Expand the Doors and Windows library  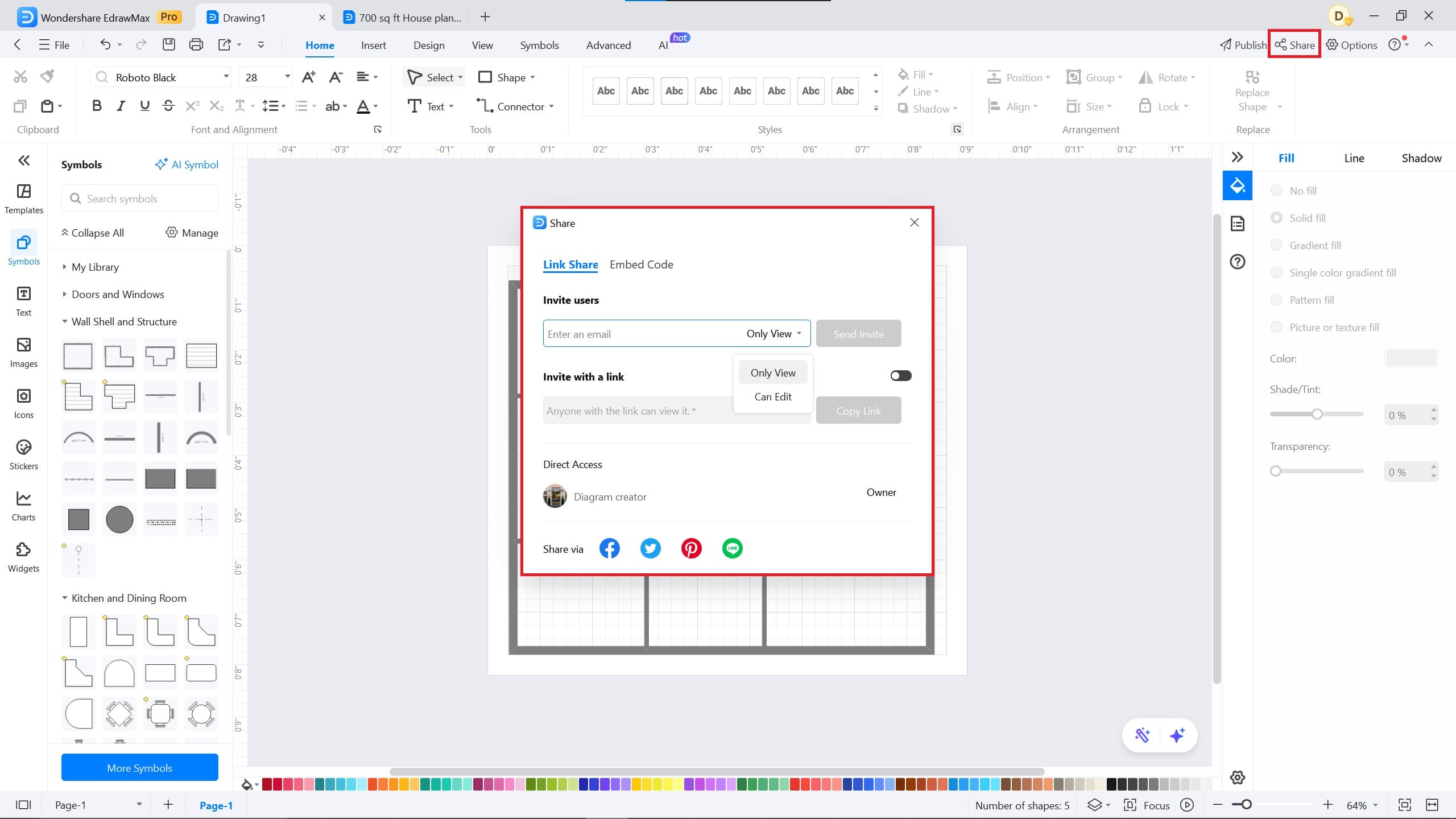[x=118, y=294]
